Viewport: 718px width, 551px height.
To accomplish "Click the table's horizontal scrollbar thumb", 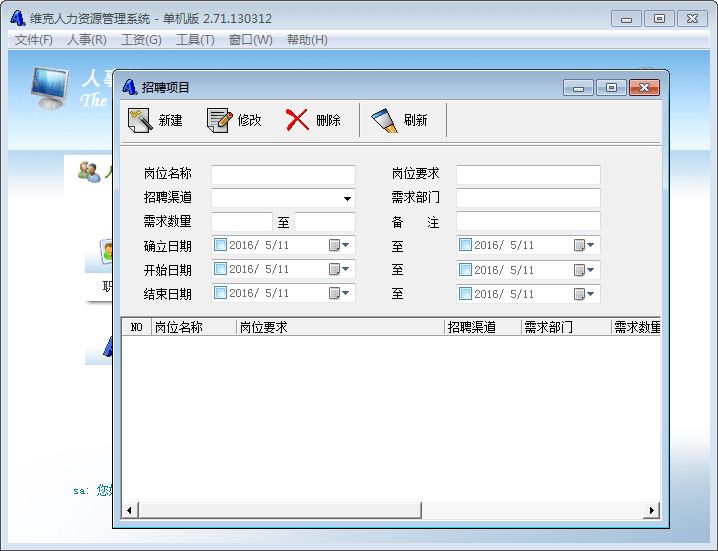I will point(280,510).
